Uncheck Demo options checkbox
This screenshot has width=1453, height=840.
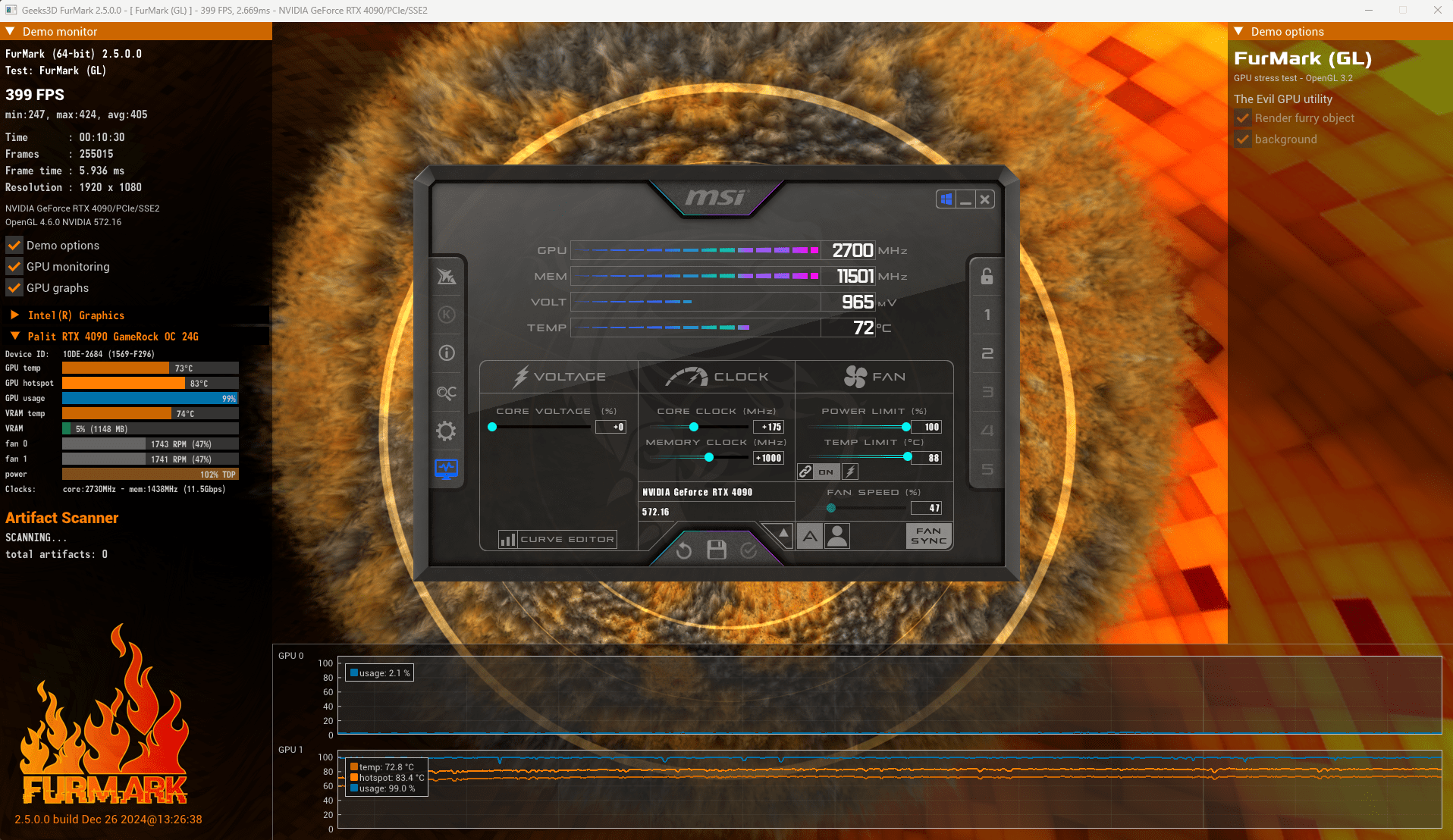tap(14, 246)
